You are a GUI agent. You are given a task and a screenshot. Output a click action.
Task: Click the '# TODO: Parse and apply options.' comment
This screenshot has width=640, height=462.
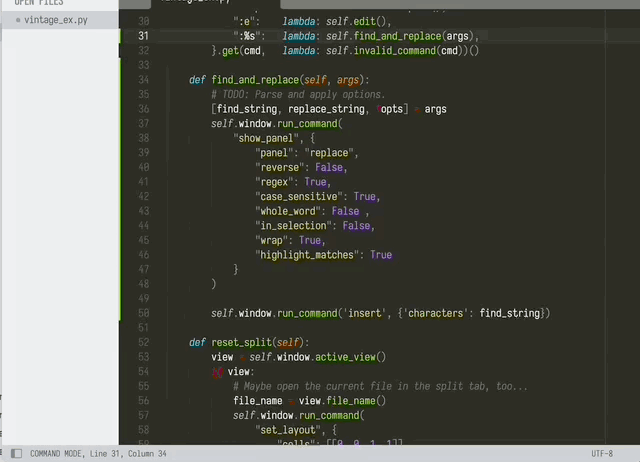[x=298, y=94]
